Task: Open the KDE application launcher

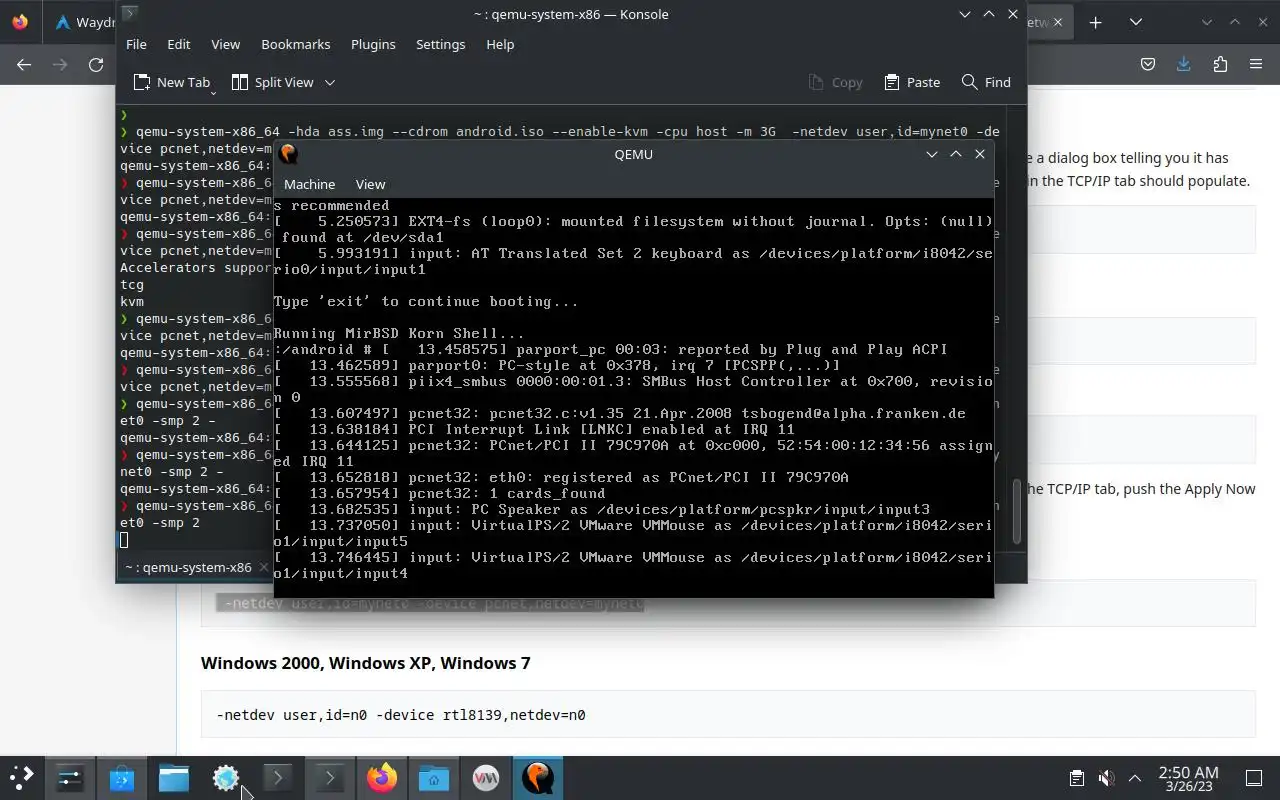Action: [x=22, y=777]
